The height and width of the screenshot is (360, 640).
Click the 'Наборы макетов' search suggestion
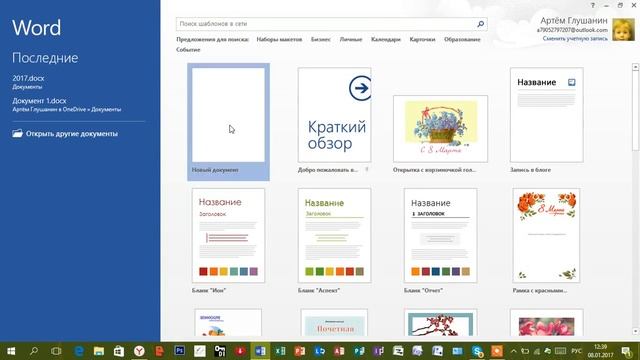pos(279,40)
